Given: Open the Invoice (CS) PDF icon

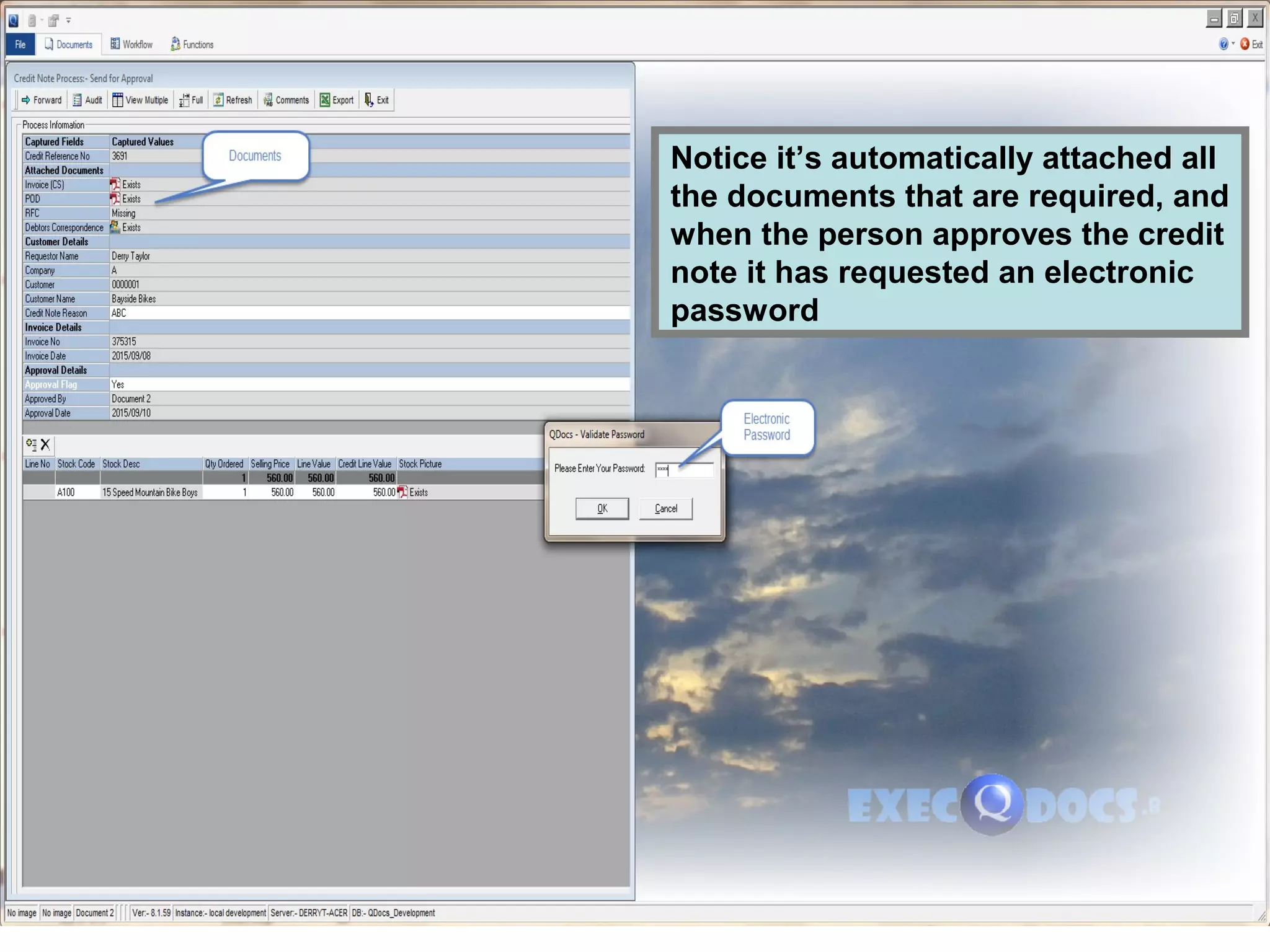Looking at the screenshot, I should point(115,184).
